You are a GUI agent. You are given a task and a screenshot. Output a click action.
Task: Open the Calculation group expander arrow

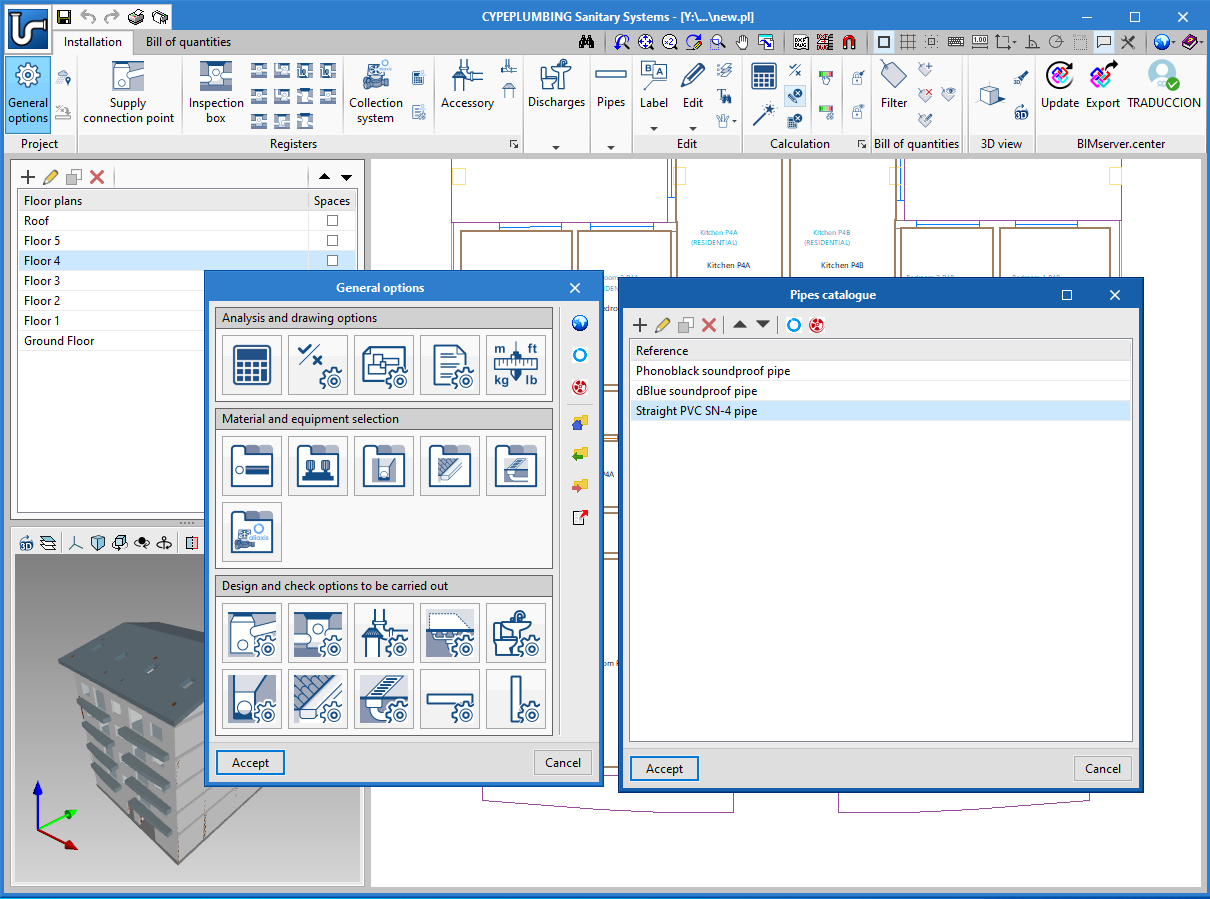tap(862, 145)
